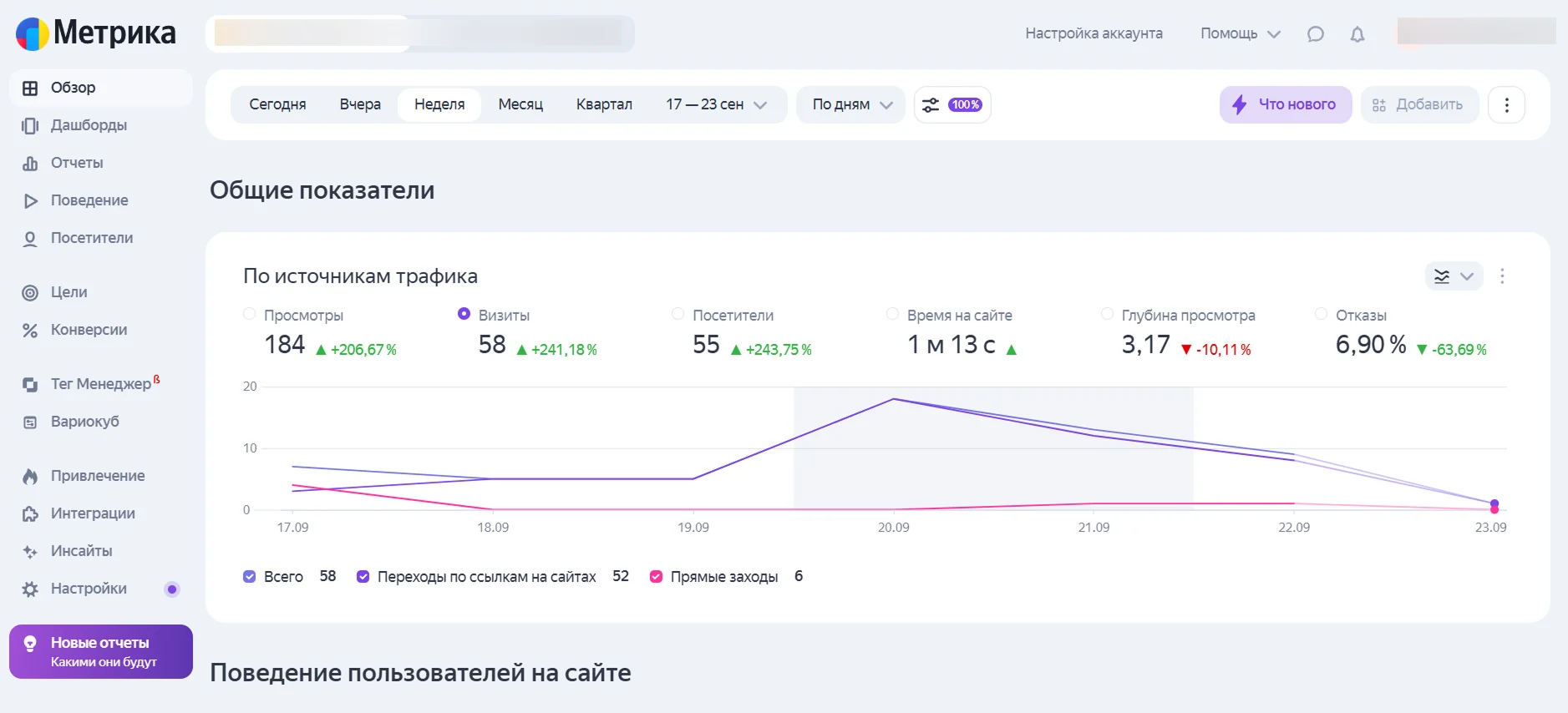Select the Просмотры metric radio button
The image size is (1568, 713).
click(249, 314)
